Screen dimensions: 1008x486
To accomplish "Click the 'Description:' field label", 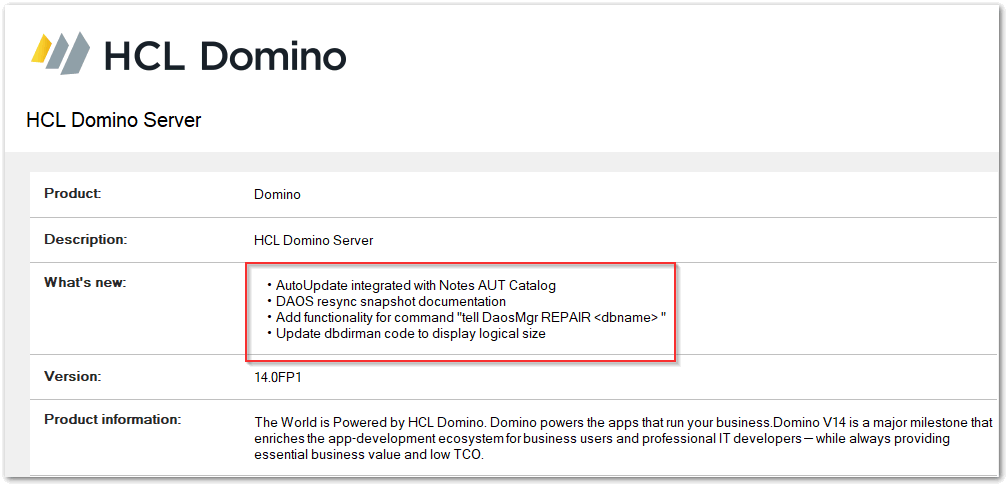I will pyautogui.click(x=86, y=239).
